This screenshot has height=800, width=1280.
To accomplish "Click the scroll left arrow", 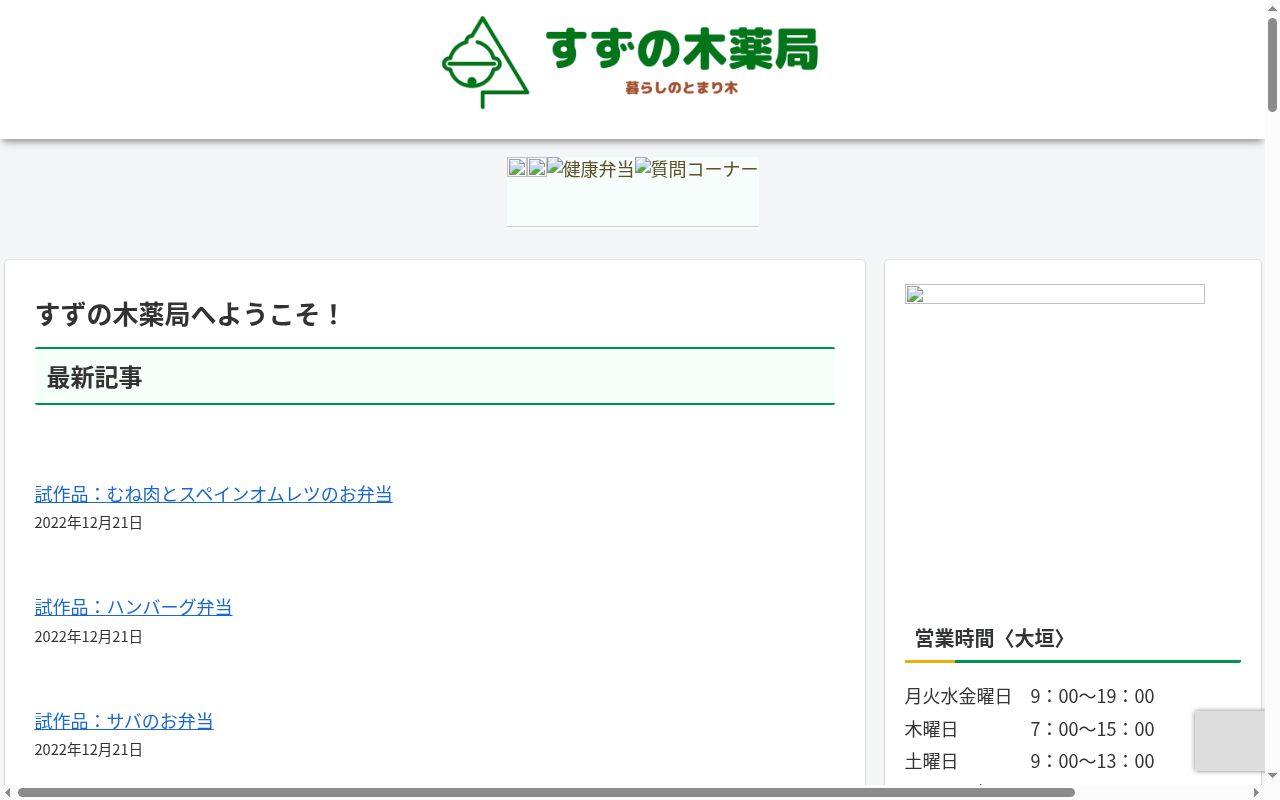I will coord(8,792).
